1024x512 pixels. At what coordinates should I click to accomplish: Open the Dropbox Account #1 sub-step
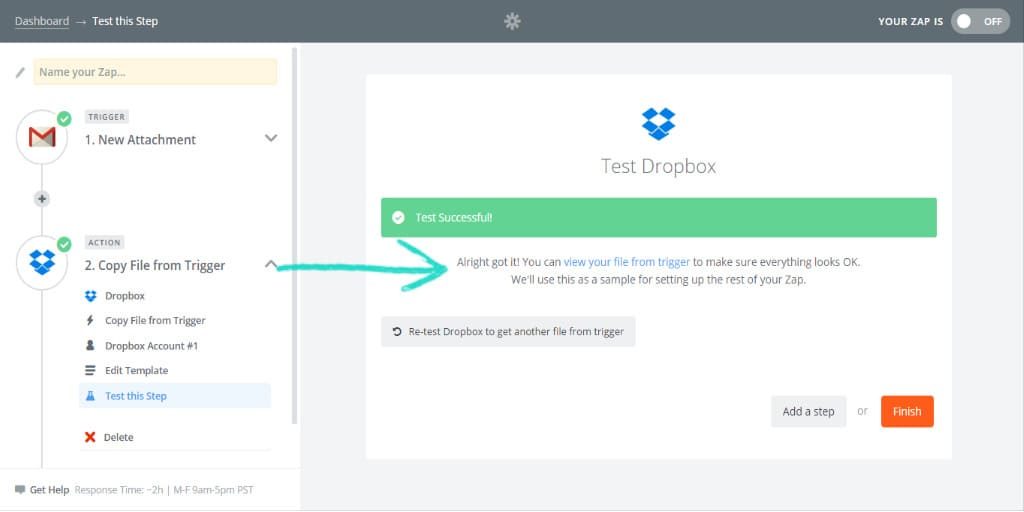point(151,346)
